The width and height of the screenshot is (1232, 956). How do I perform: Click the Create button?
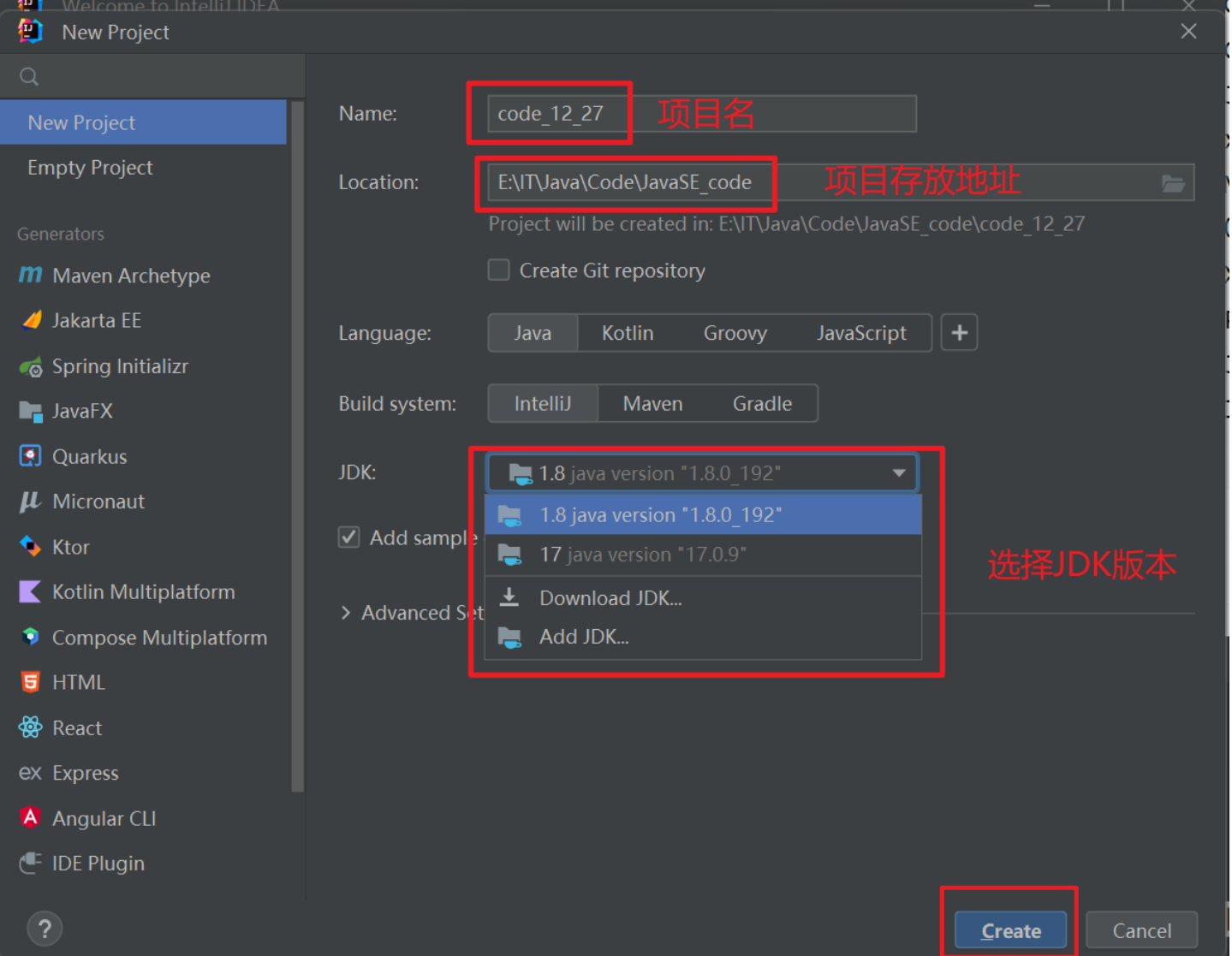click(1010, 930)
